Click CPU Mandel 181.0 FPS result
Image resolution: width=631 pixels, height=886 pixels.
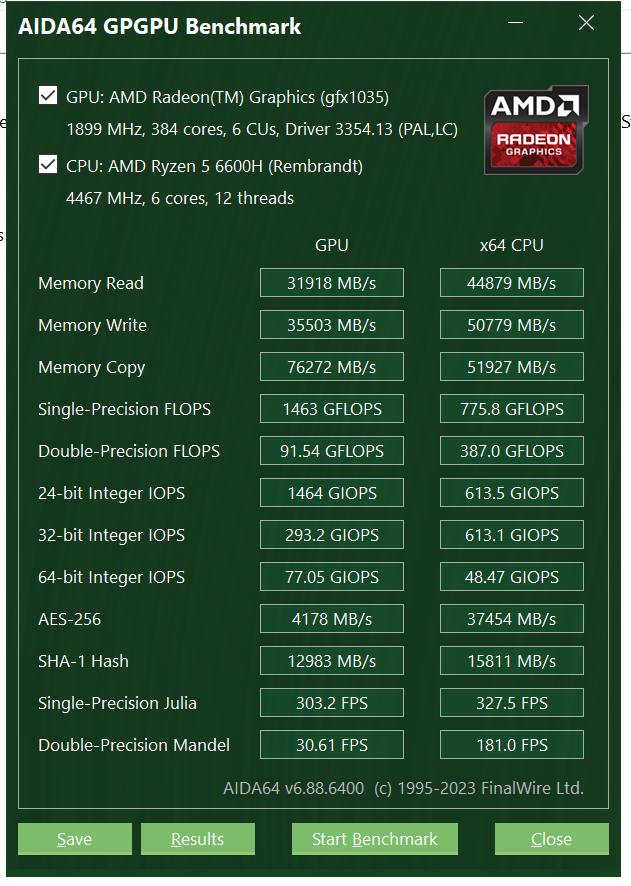[x=512, y=745]
